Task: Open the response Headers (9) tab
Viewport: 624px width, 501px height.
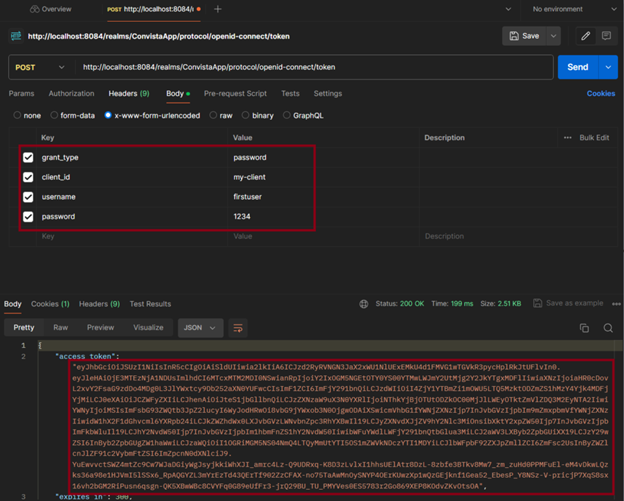Action: coord(99,304)
